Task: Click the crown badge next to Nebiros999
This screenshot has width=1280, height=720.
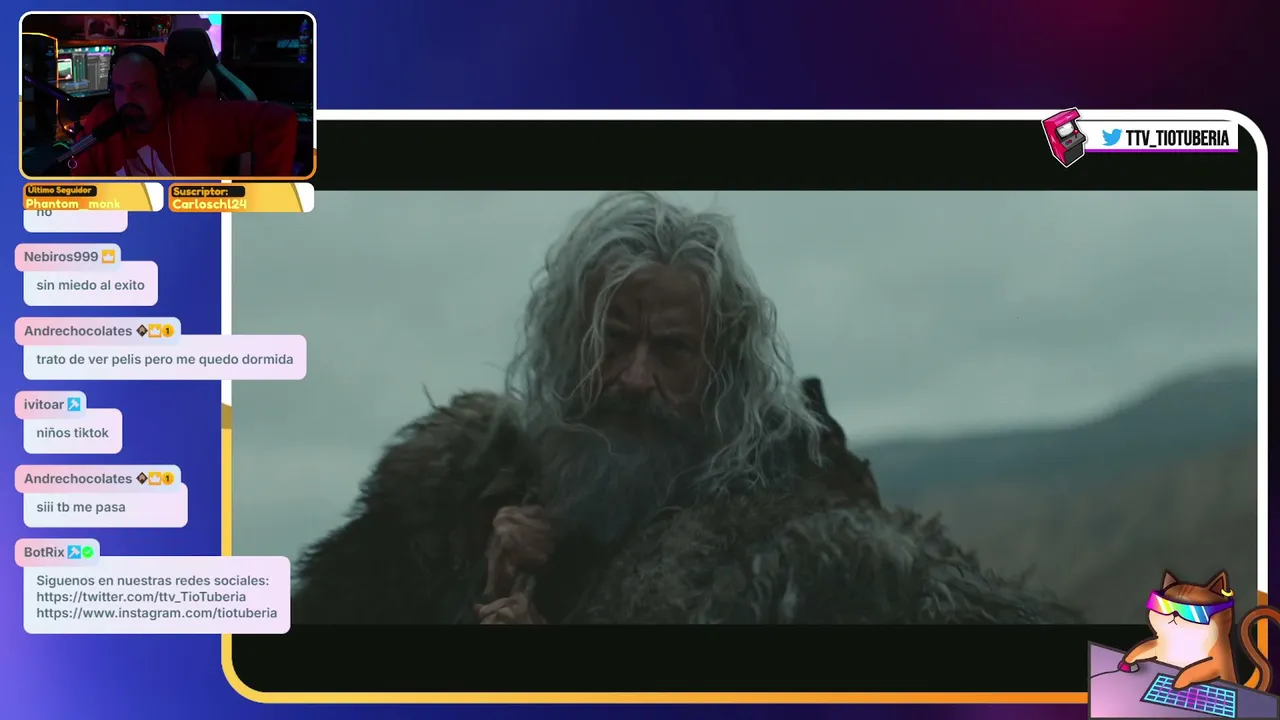Action: [x=108, y=257]
